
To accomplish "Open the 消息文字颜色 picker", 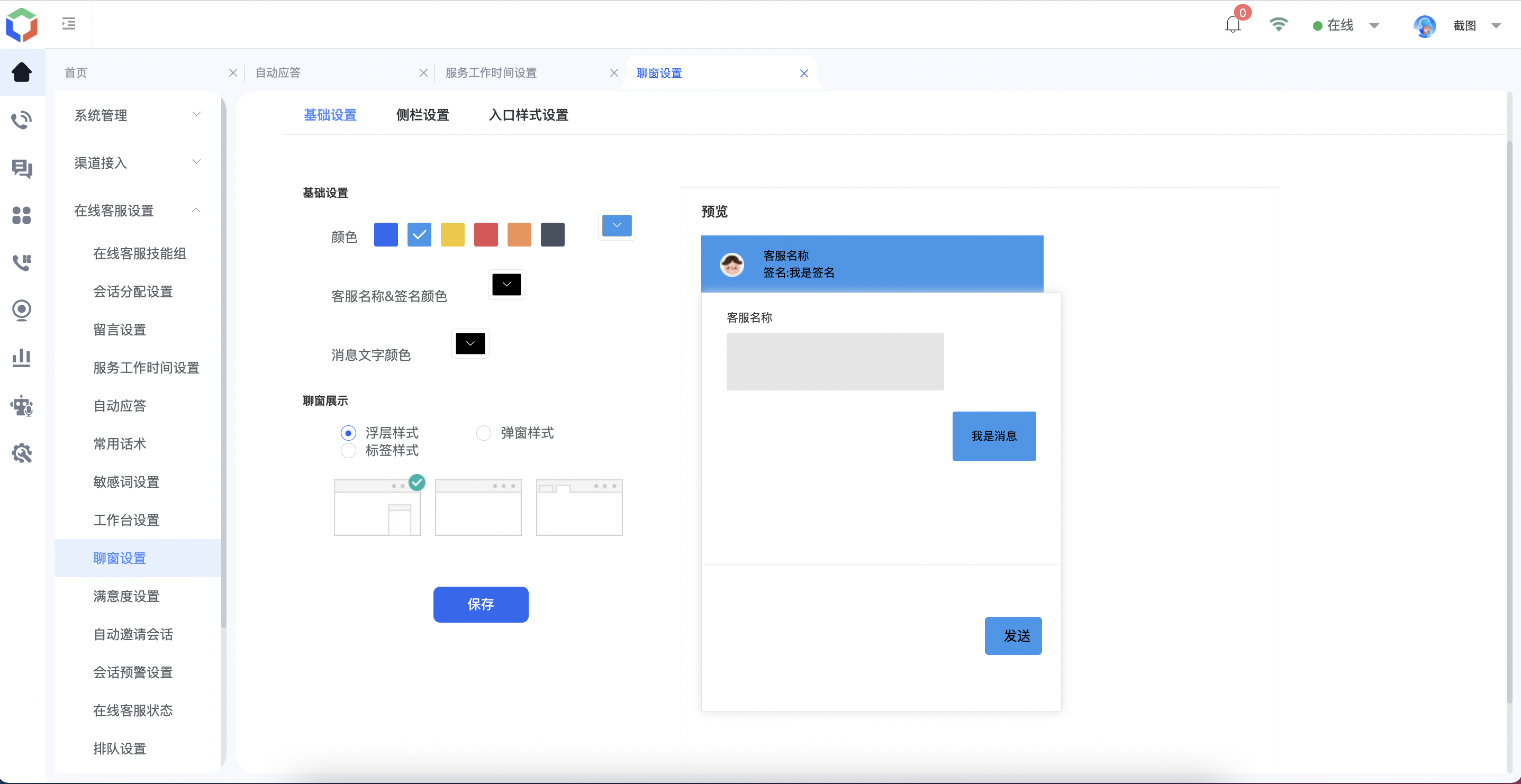I will 470,343.
